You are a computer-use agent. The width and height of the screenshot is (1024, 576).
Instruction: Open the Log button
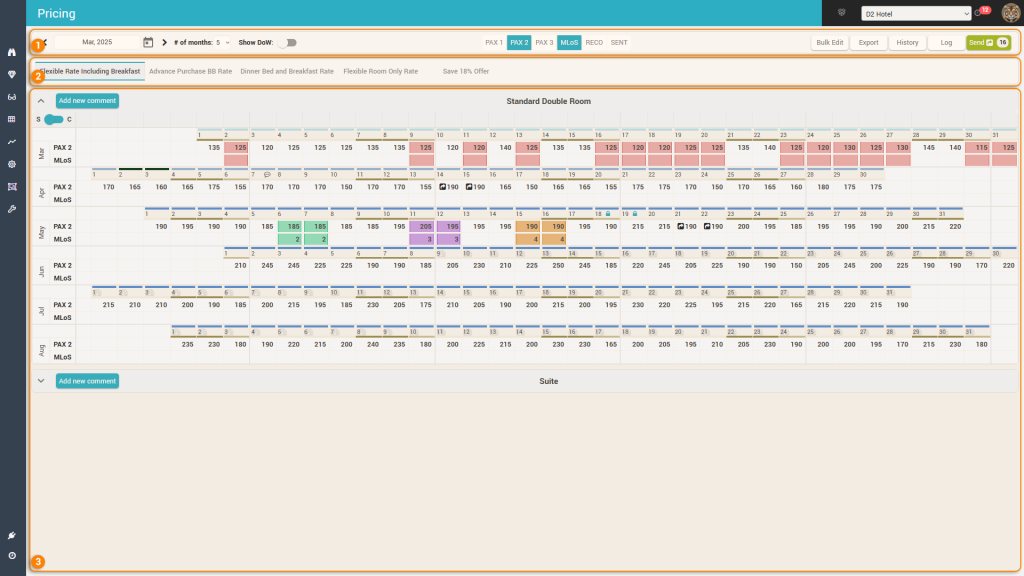click(x=946, y=42)
